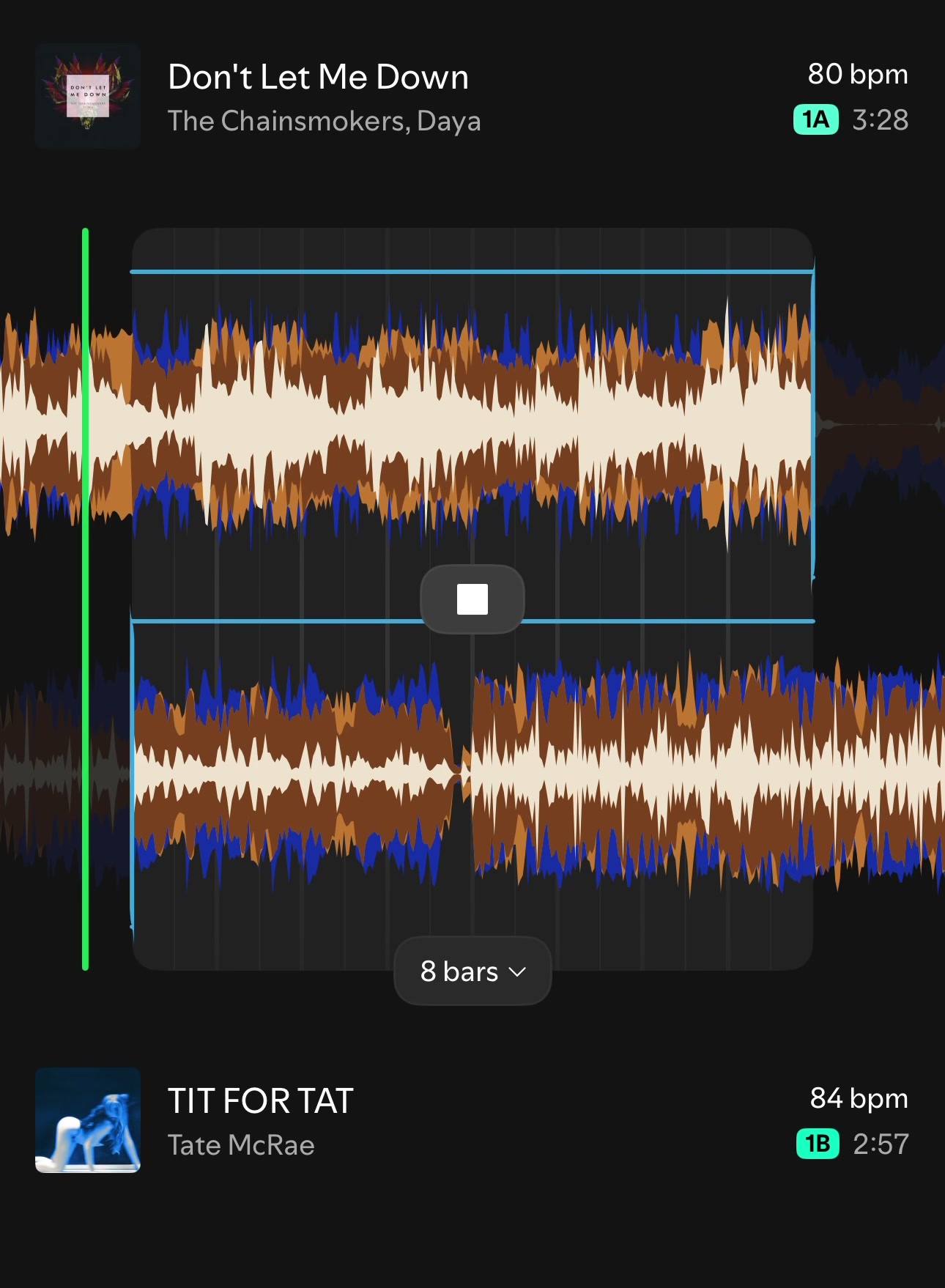Screen dimensions: 945x1288
Task: Click the top track's blue end handle
Action: (813, 425)
